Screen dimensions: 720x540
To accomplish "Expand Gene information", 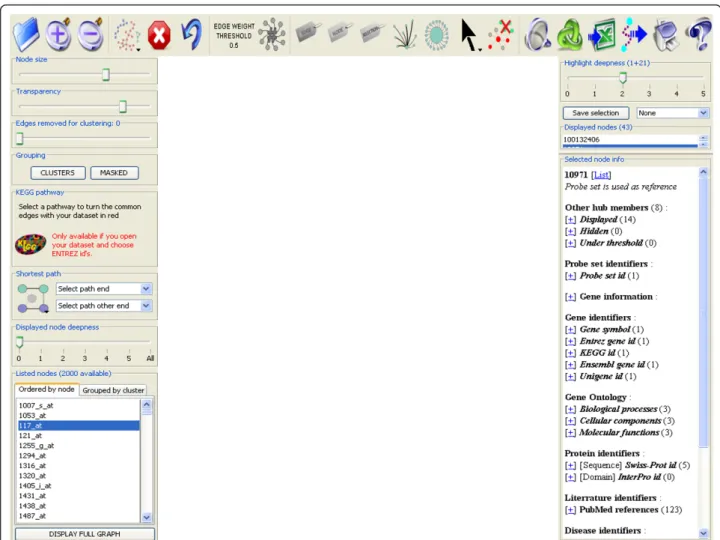I will point(570,297).
